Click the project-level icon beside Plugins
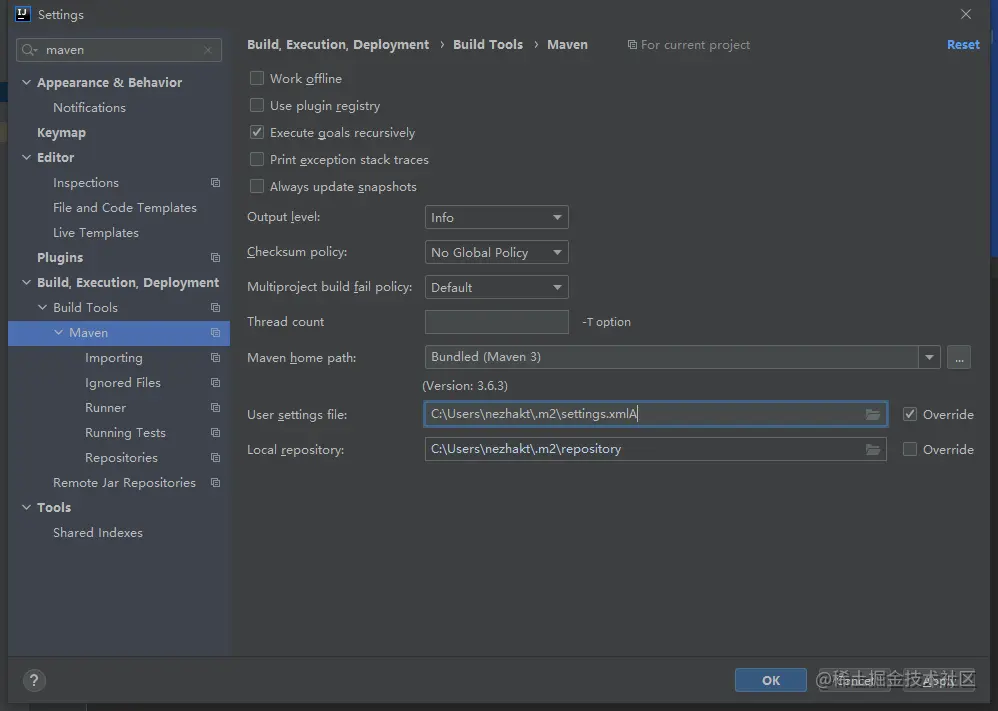The image size is (998, 711). tap(215, 258)
